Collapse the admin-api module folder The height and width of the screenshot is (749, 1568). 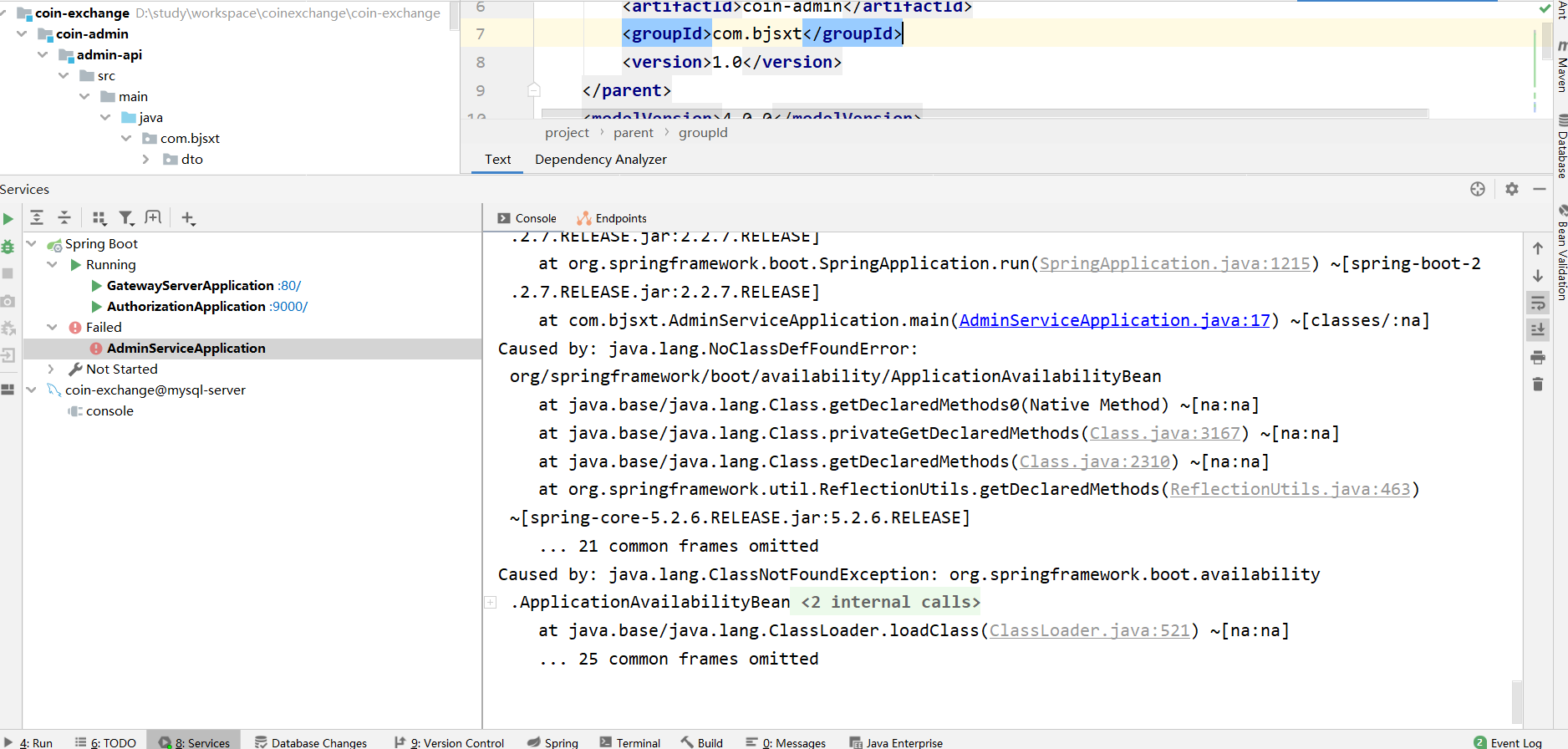pyautogui.click(x=43, y=54)
